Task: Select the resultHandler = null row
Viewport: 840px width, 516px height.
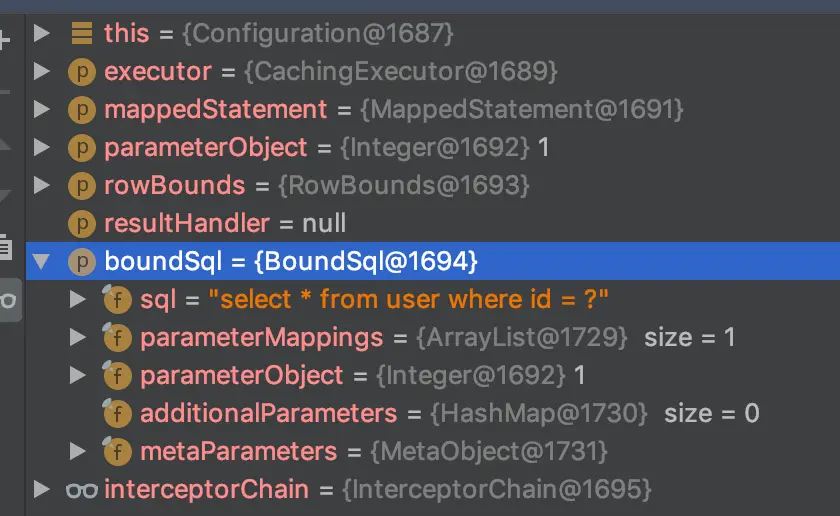Action: point(433,223)
